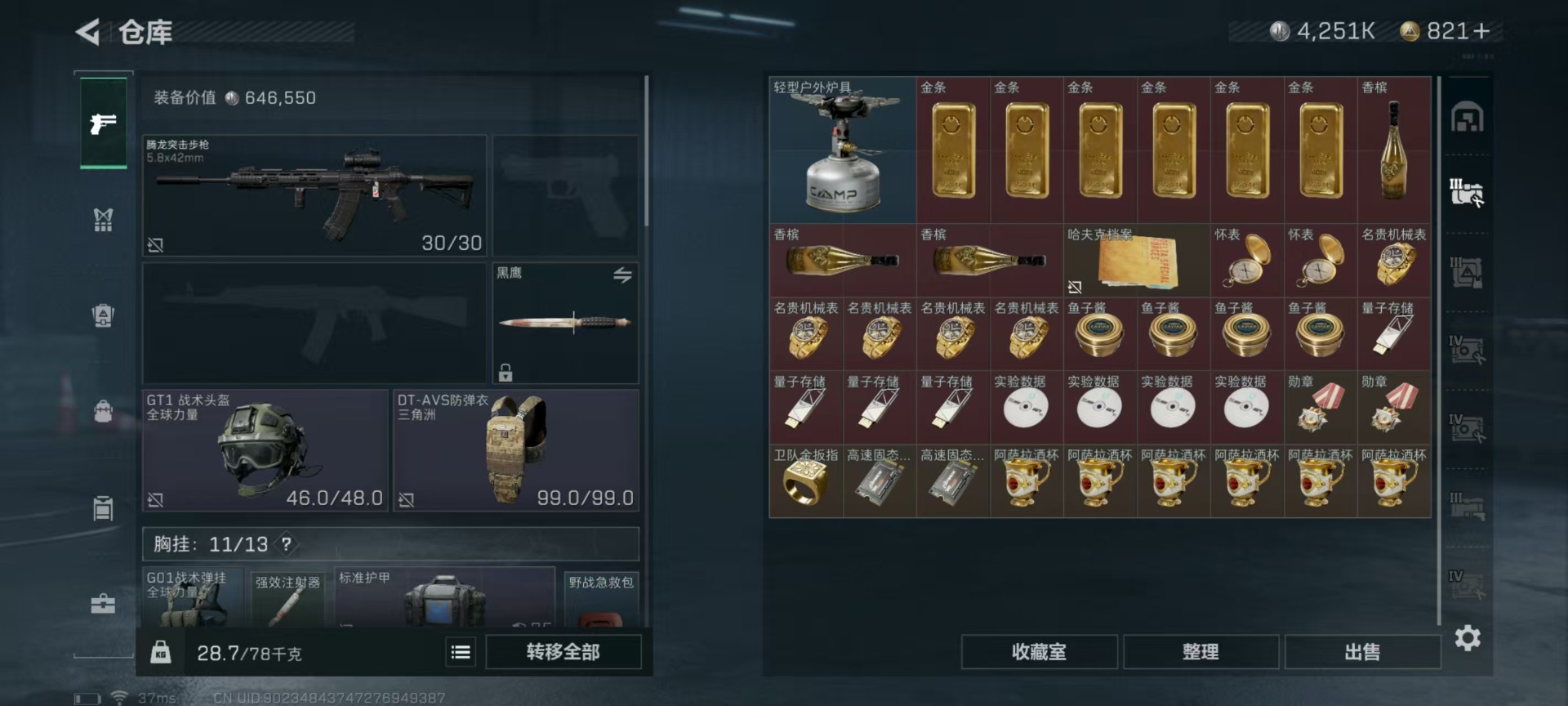Screen dimensions: 1568x706
Task: Open the warehouse home icon on right
Action: (1467, 118)
